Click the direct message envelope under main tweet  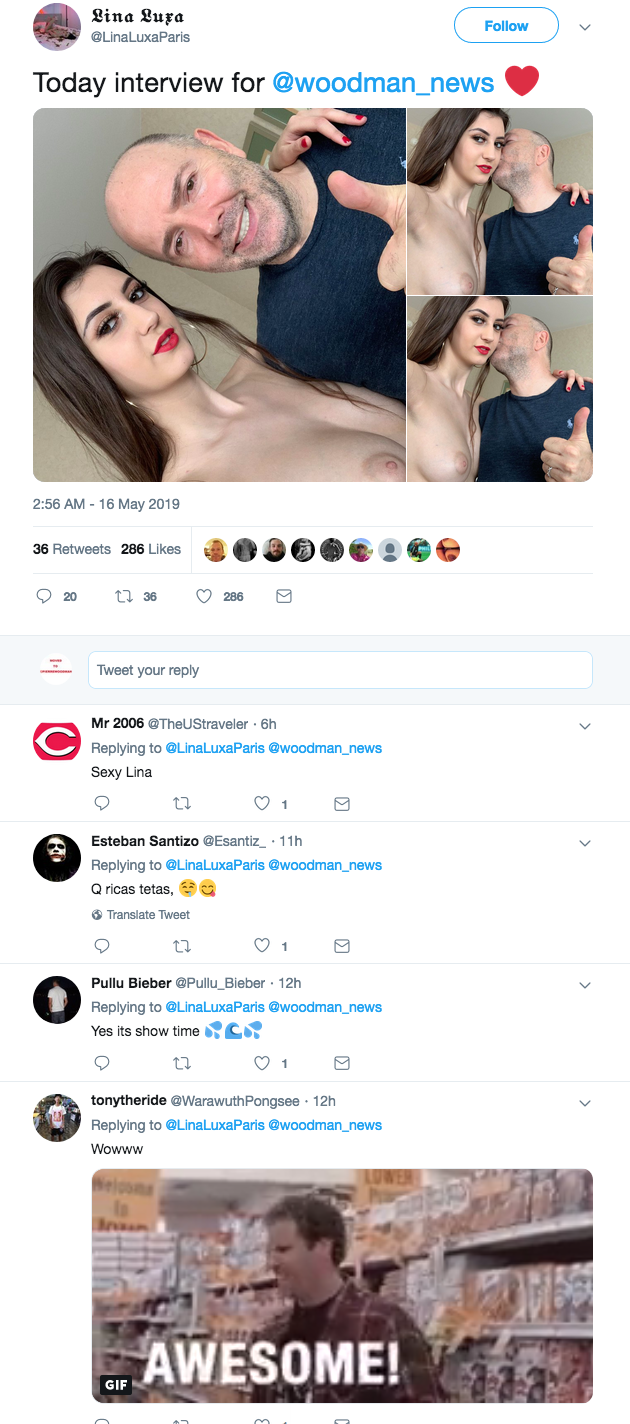283,596
